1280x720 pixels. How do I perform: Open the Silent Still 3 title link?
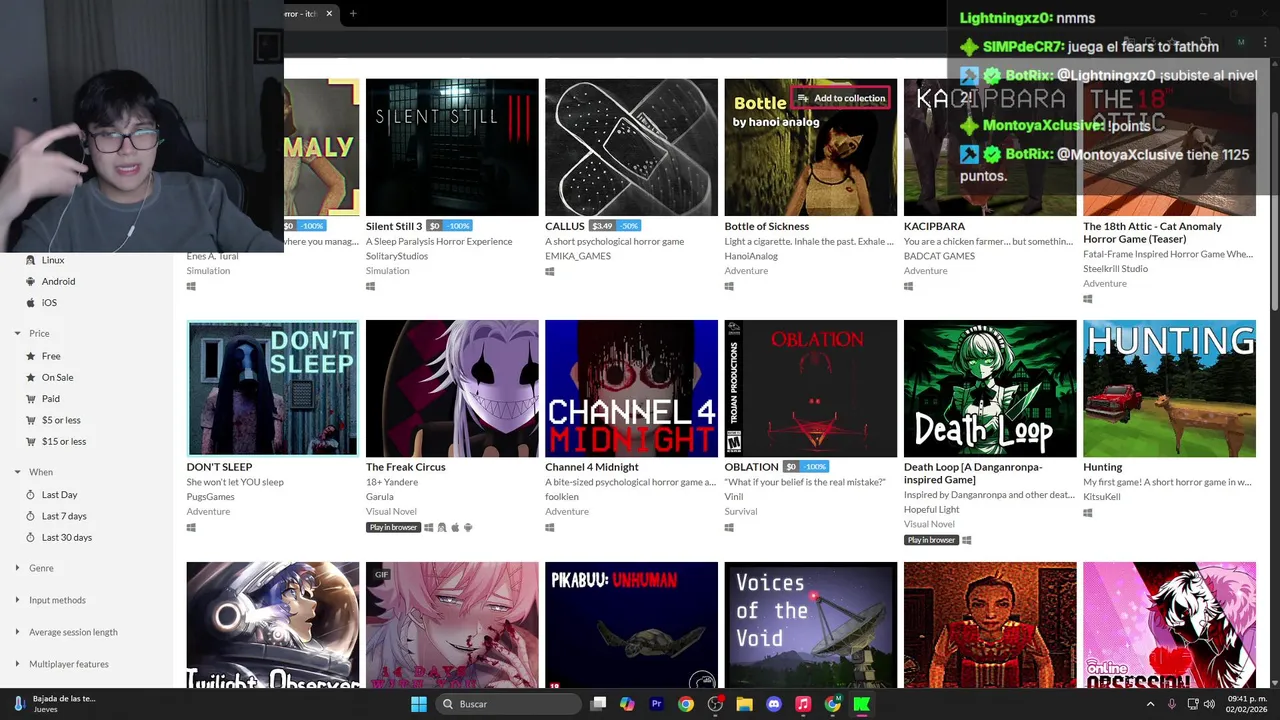coord(394,226)
